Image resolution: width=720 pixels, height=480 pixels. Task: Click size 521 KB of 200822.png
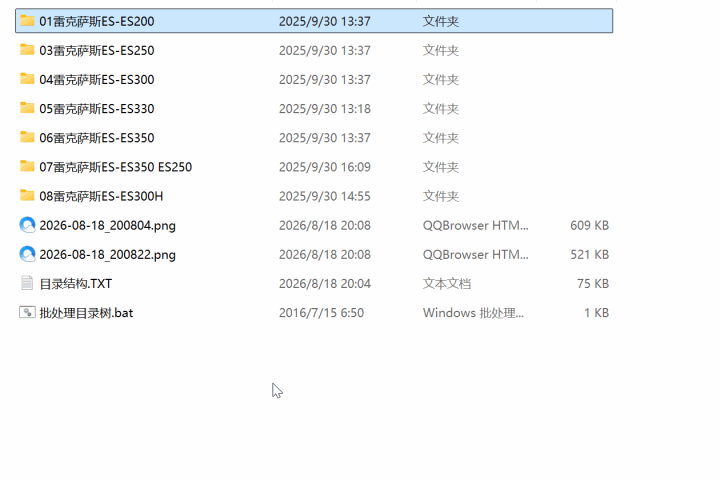tap(590, 254)
